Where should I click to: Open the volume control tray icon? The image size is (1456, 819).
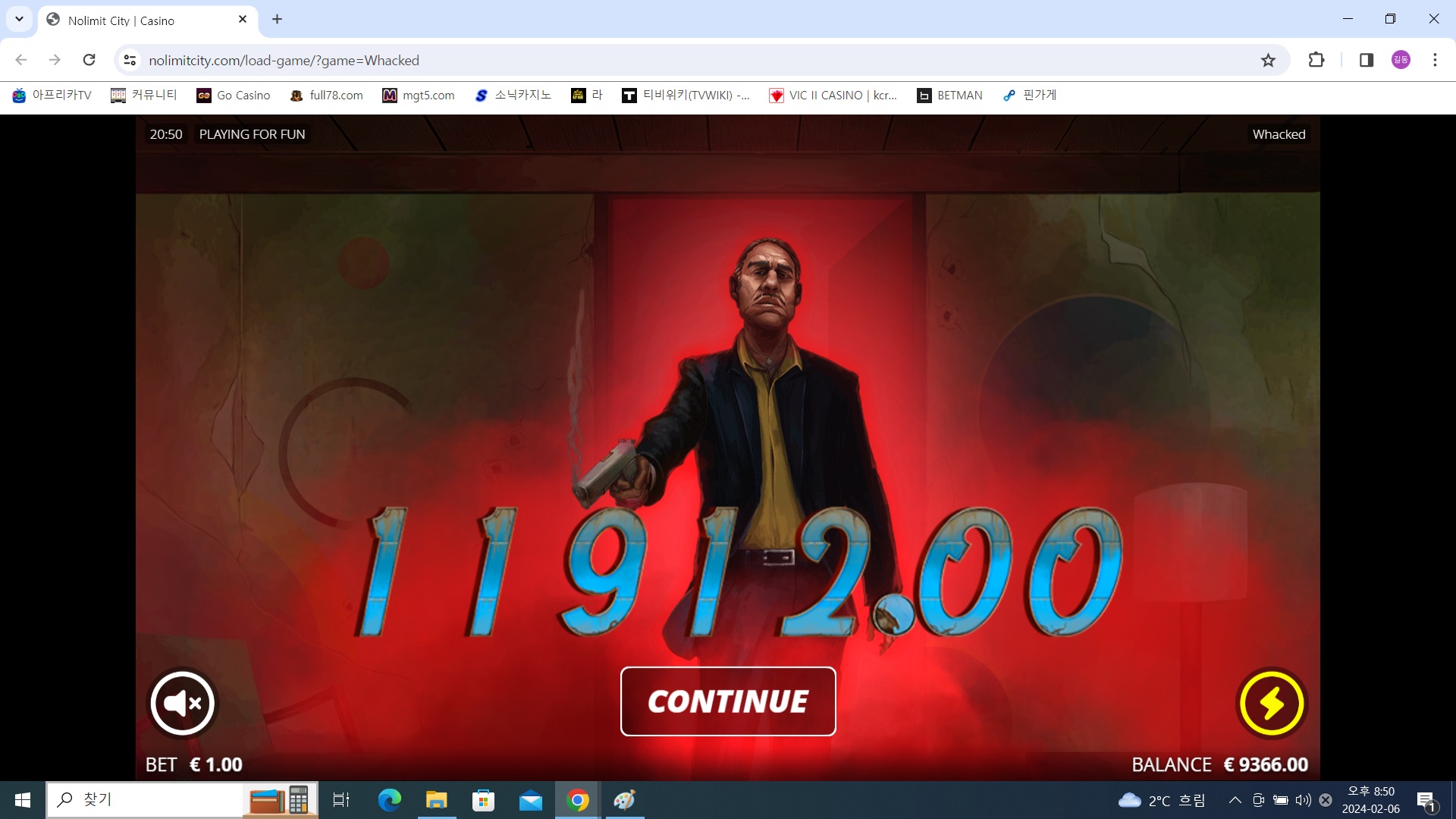[1304, 800]
